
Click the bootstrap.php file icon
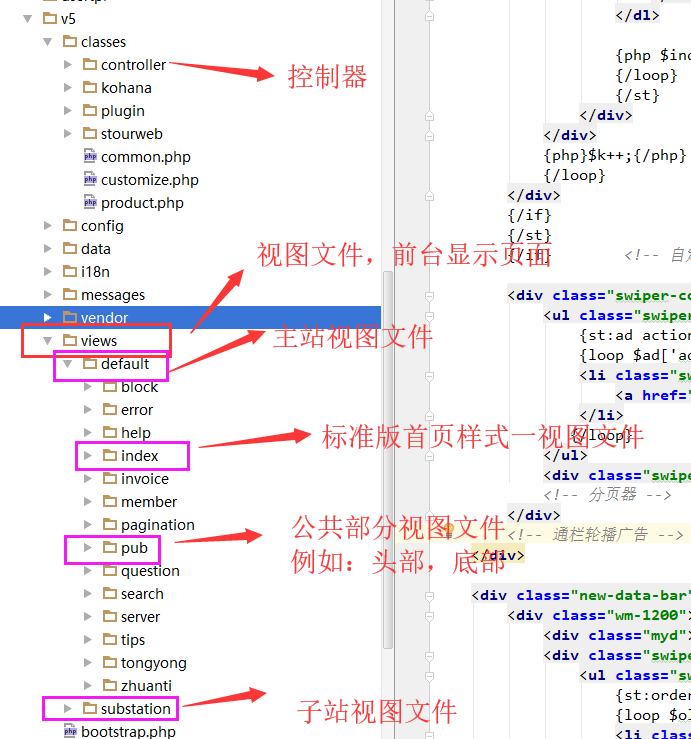(70, 732)
